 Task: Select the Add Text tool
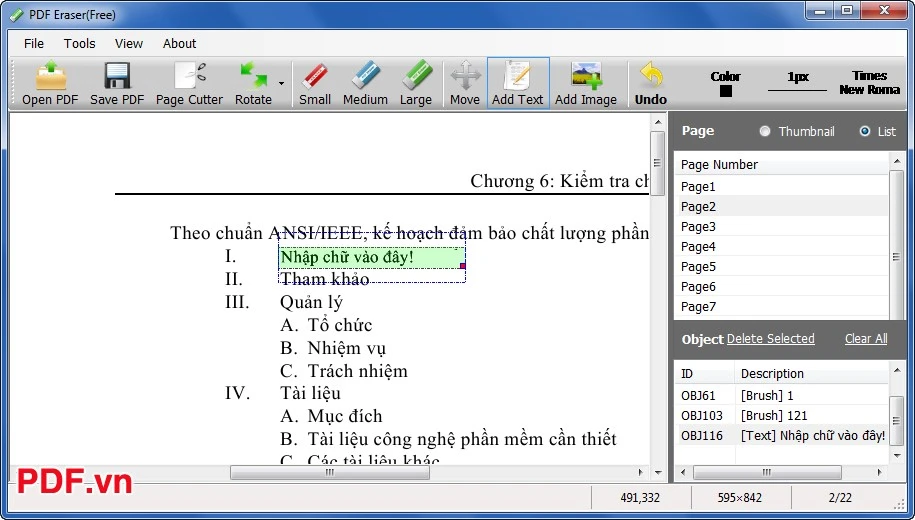(x=518, y=83)
